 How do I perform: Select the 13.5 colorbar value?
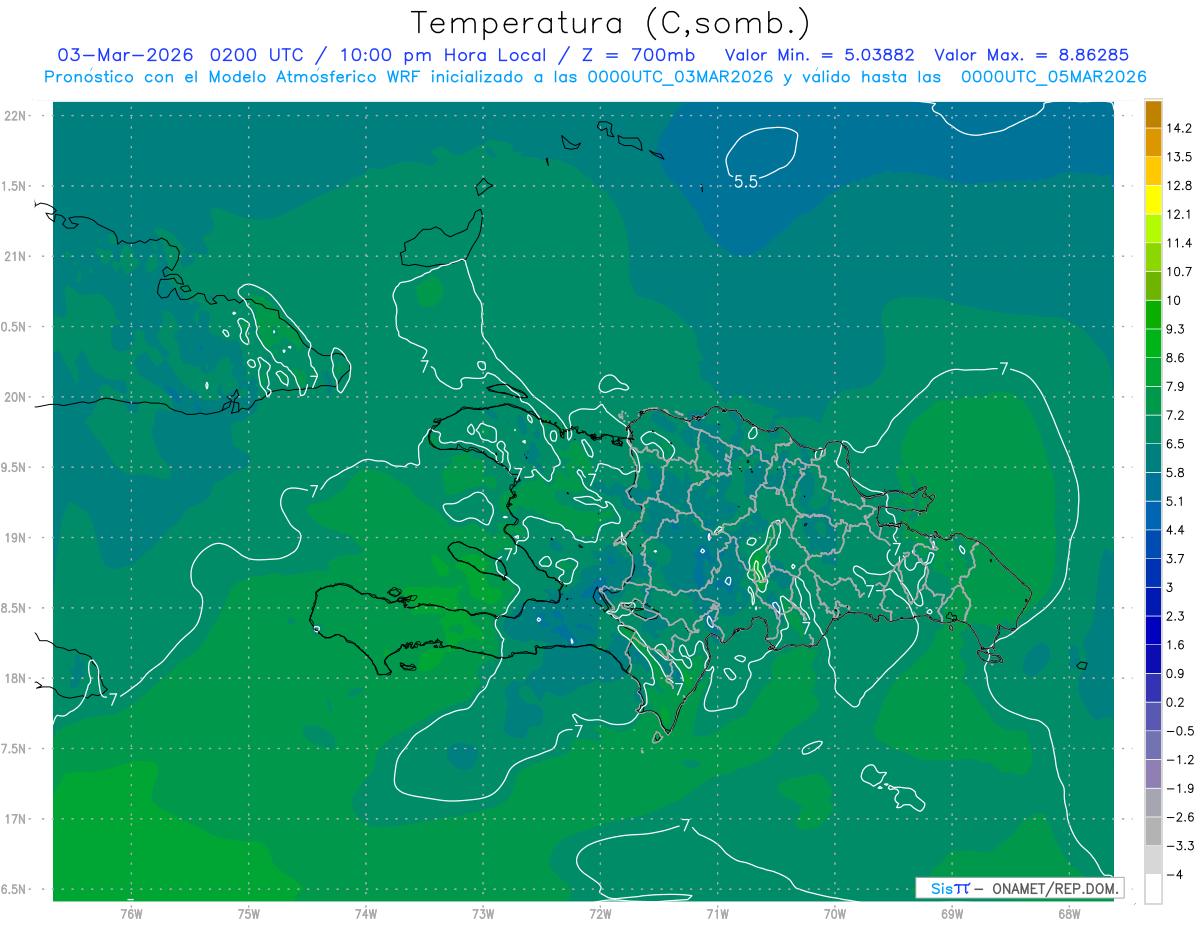(x=1180, y=157)
